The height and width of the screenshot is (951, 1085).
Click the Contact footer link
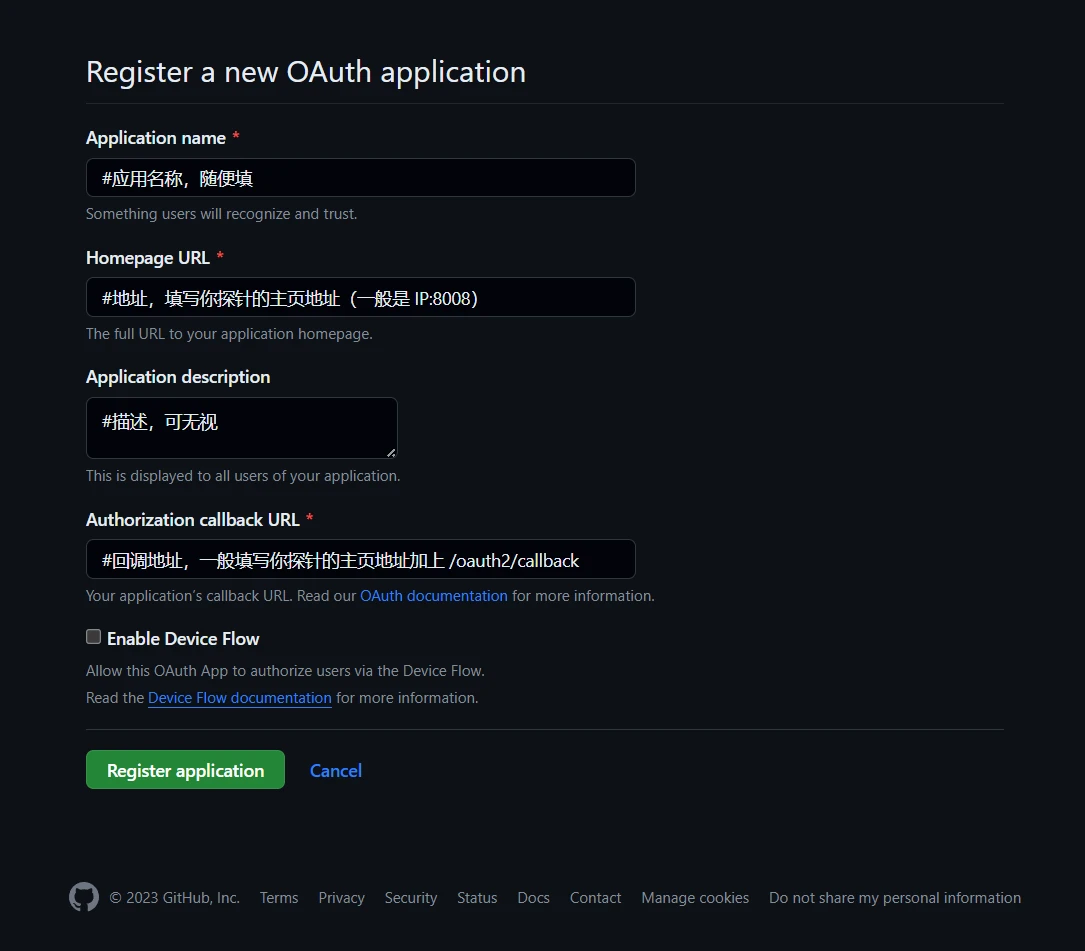[595, 898]
